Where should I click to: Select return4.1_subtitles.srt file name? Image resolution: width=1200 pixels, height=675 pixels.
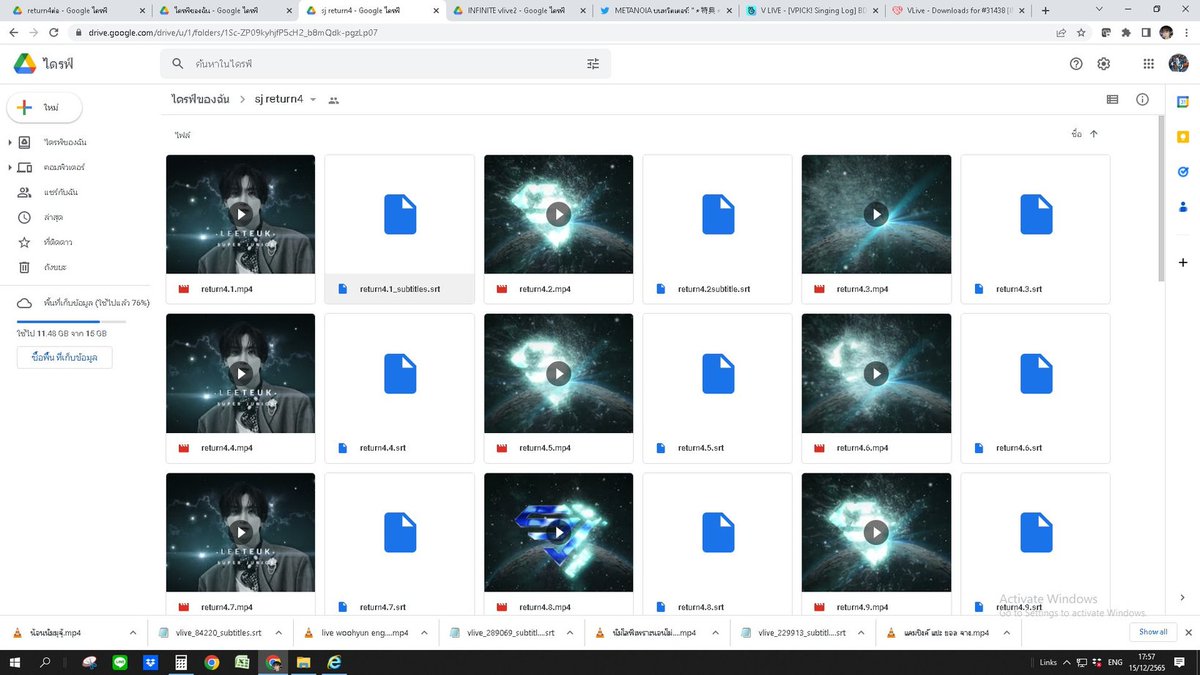400,289
